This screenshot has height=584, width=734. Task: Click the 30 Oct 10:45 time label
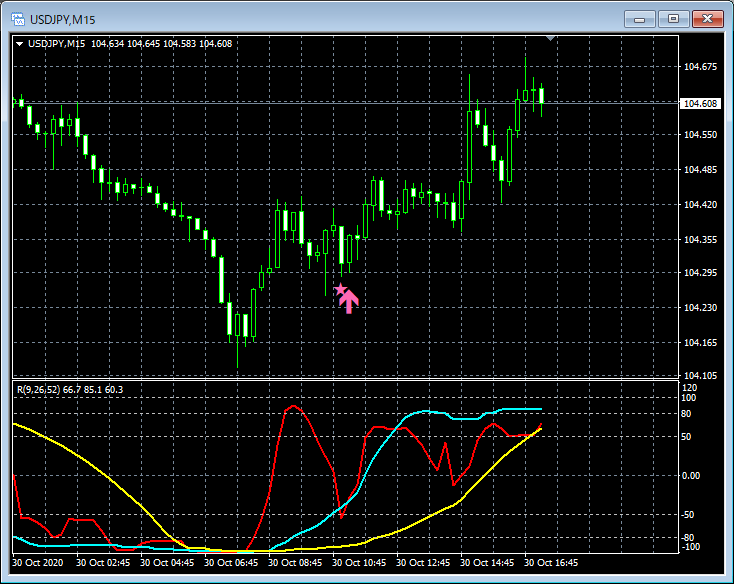pyautogui.click(x=359, y=562)
